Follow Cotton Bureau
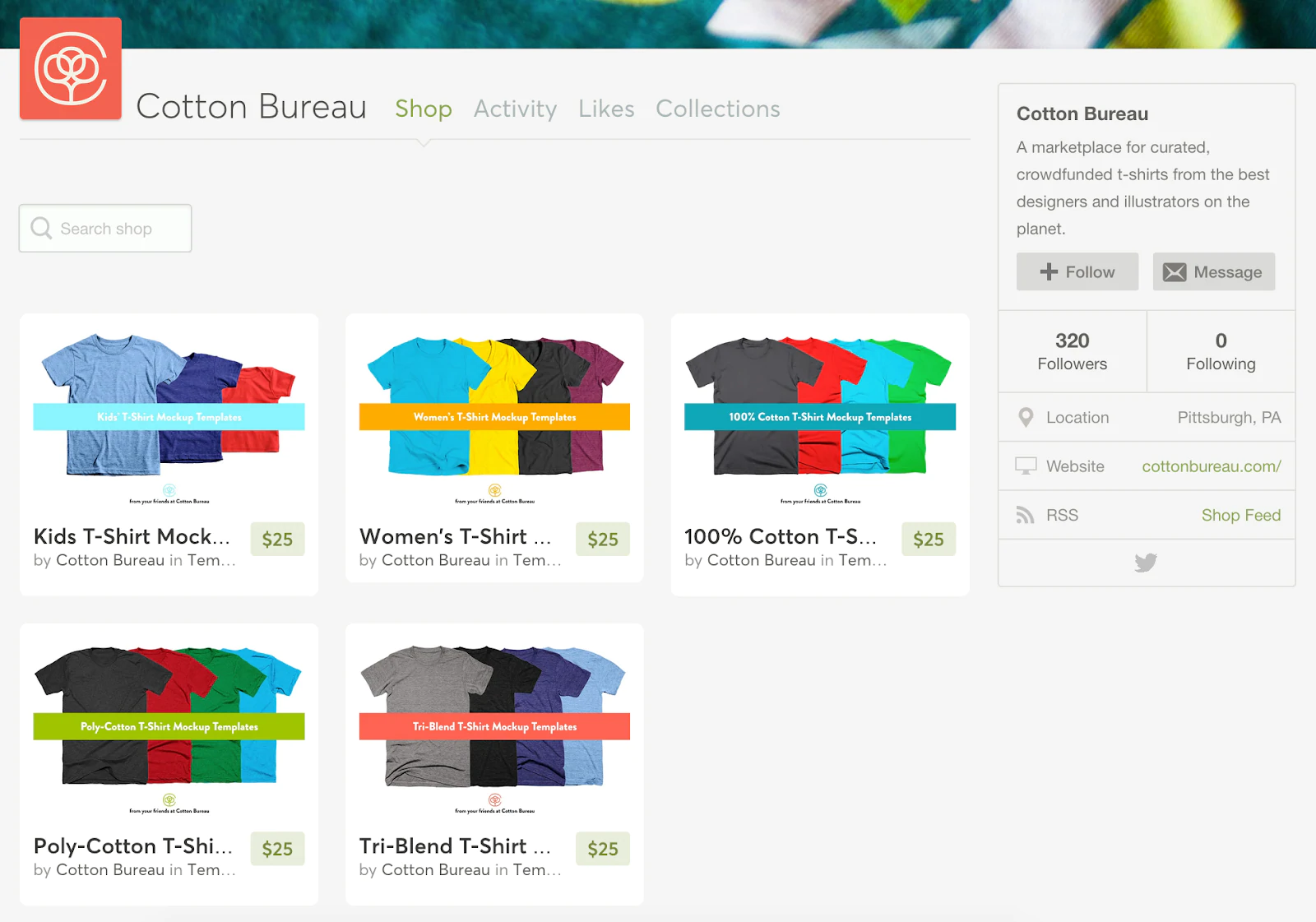This screenshot has width=1316, height=922. pos(1077,271)
